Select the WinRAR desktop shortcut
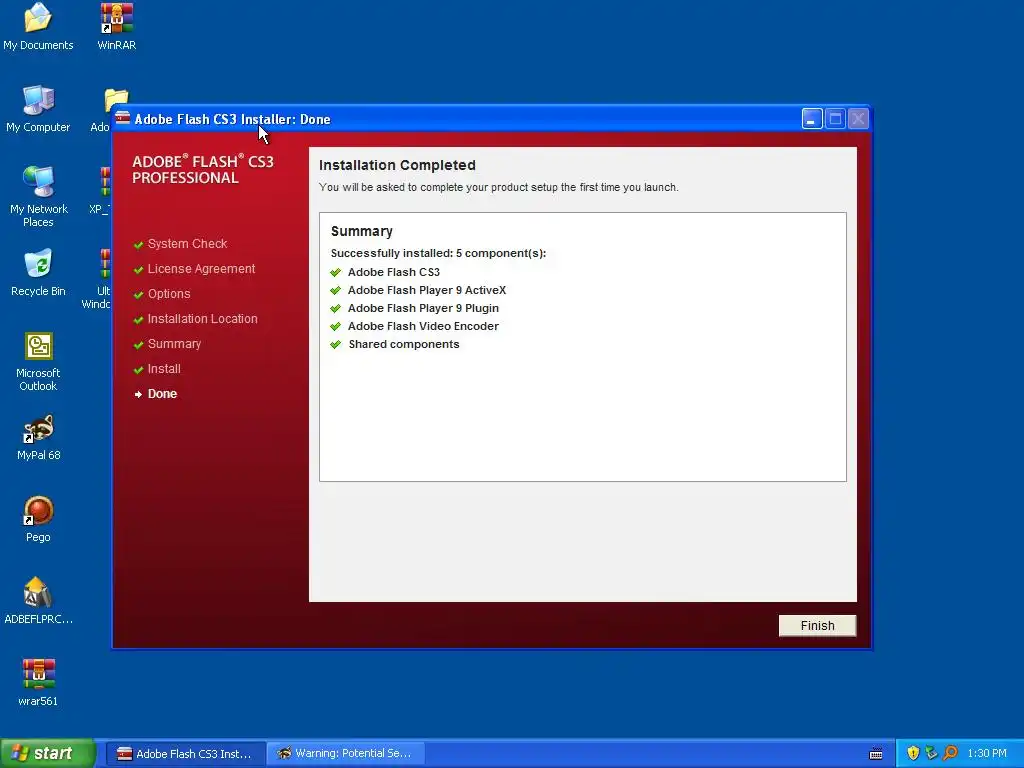The image size is (1024, 768). [116, 27]
